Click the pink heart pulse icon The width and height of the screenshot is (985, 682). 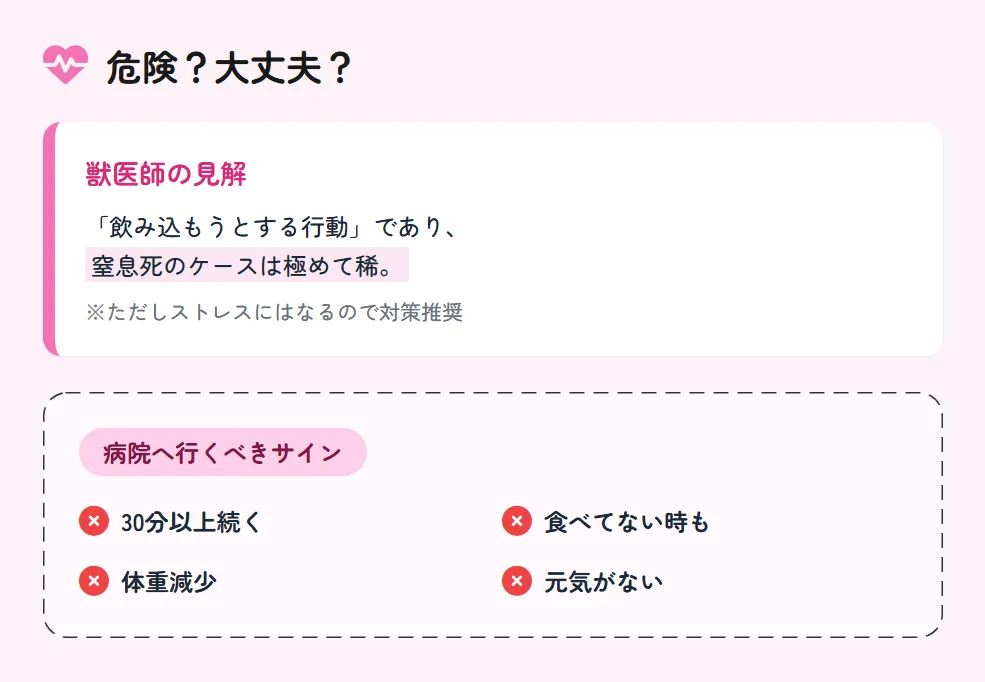point(65,66)
